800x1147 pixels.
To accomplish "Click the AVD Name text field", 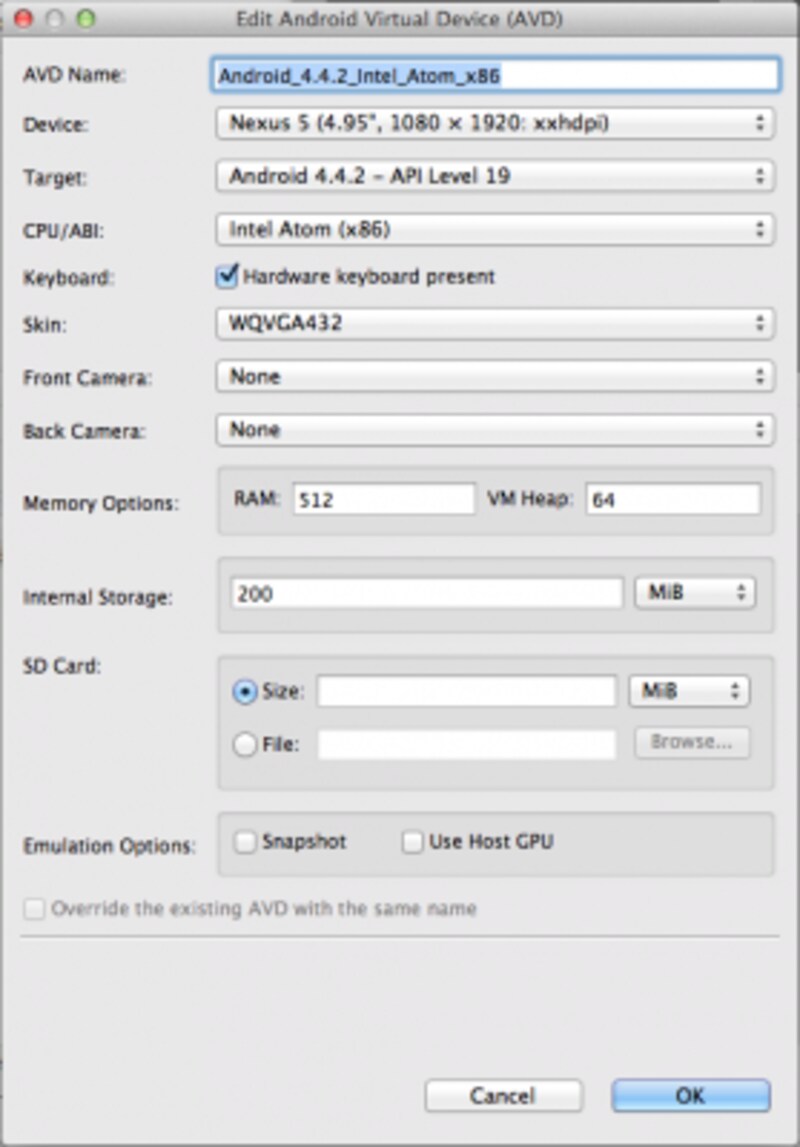I will point(495,75).
